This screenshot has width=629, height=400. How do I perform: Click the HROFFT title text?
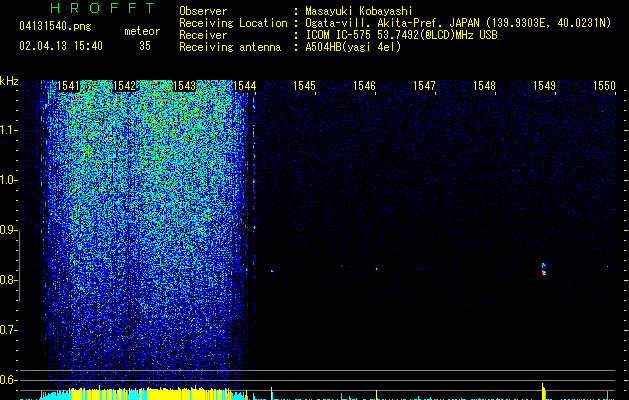click(102, 8)
